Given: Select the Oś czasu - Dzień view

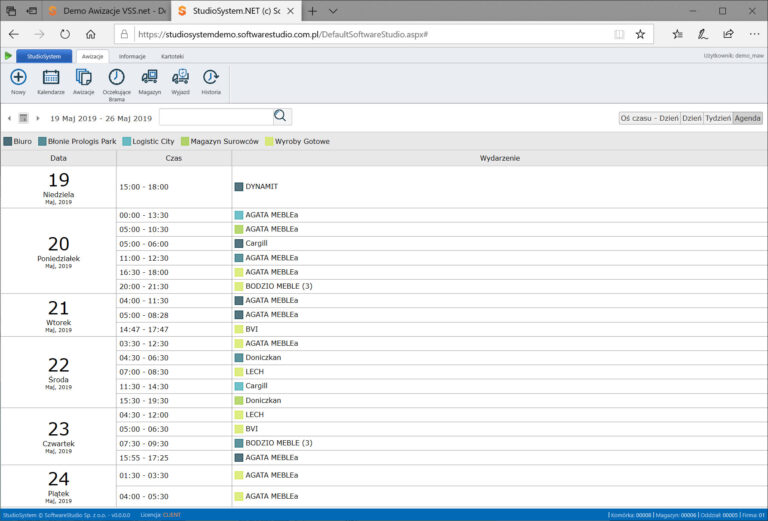Looking at the screenshot, I should [x=648, y=118].
